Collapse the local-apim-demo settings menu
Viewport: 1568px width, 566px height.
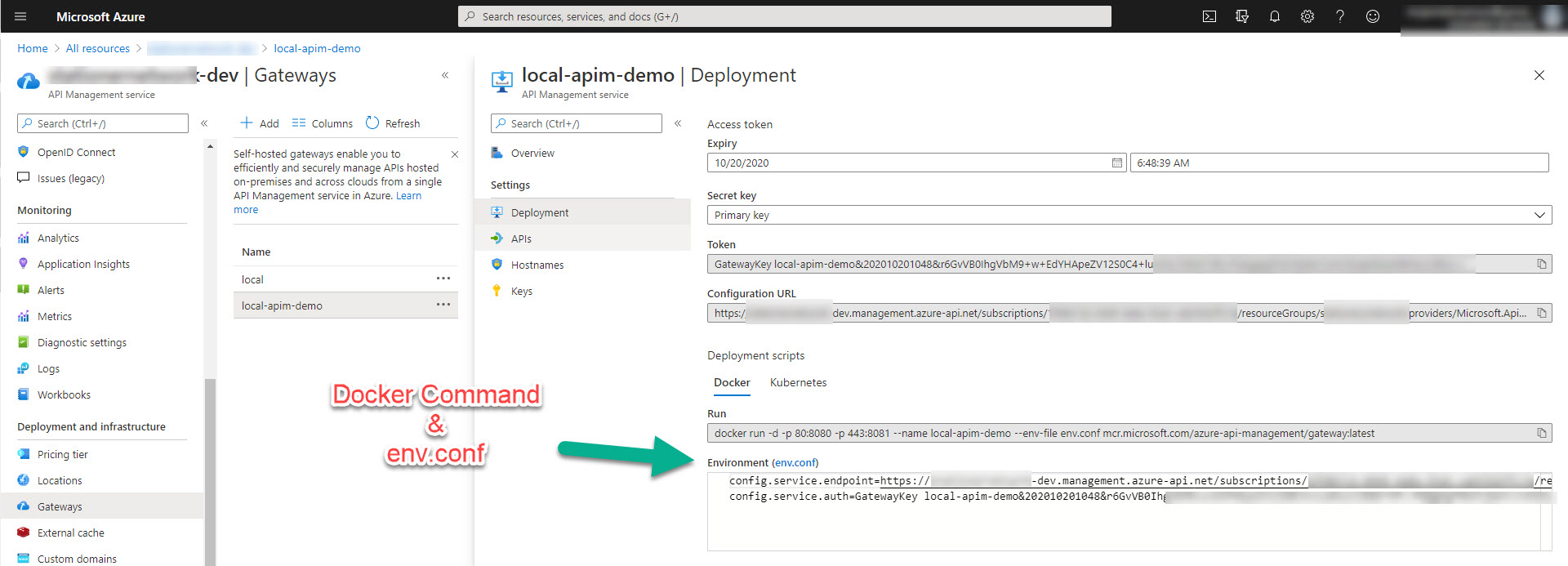pos(678,123)
